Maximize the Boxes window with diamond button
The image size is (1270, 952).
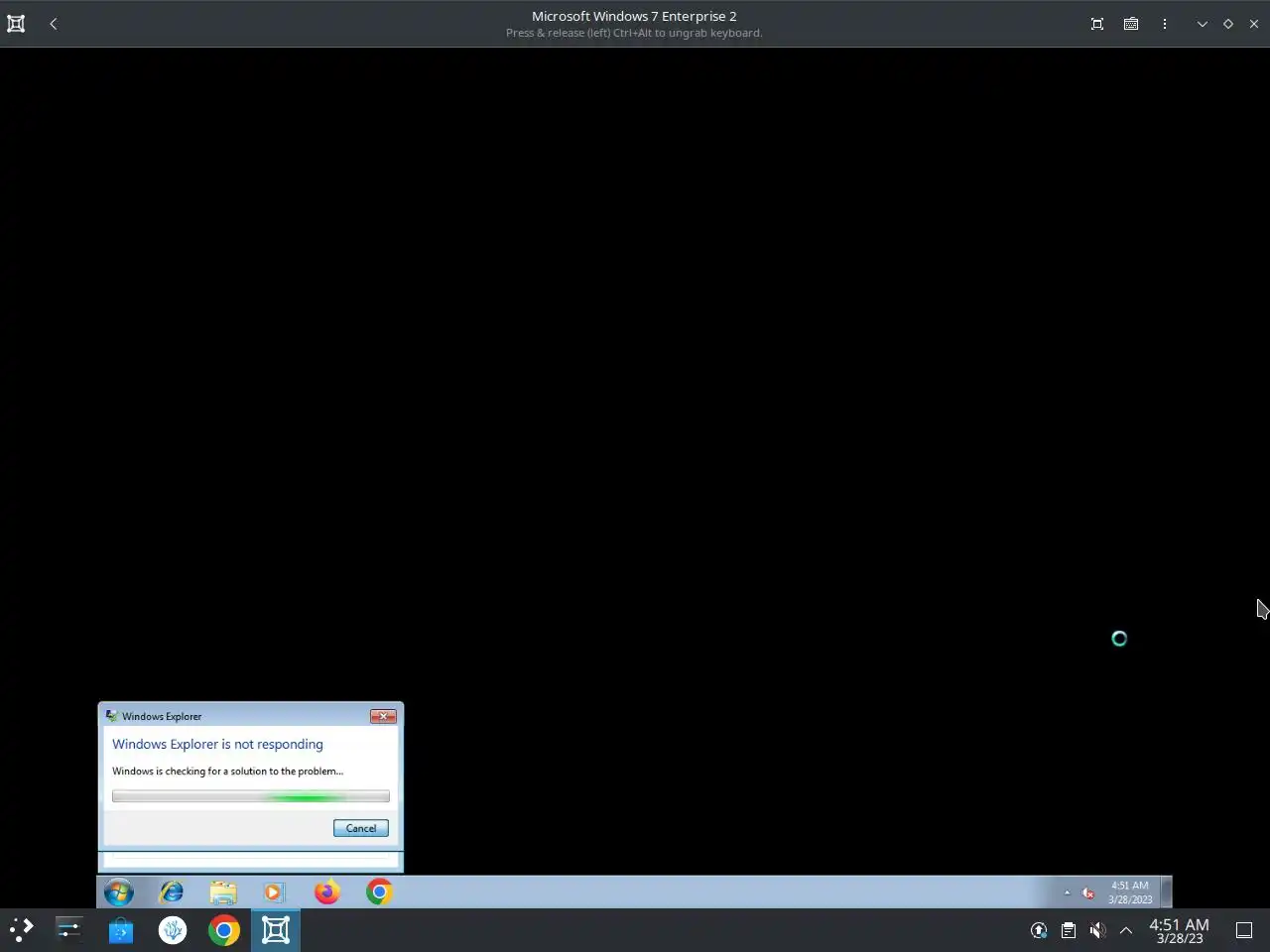[1228, 24]
